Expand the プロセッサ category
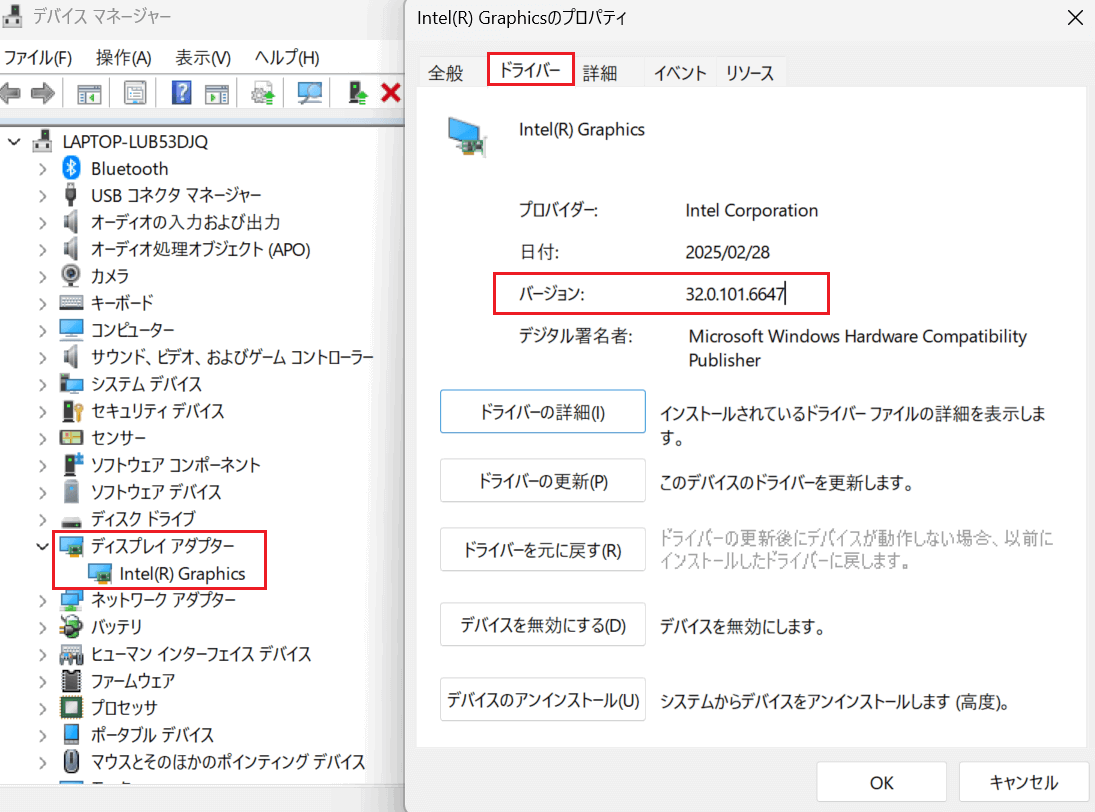 click(x=43, y=708)
